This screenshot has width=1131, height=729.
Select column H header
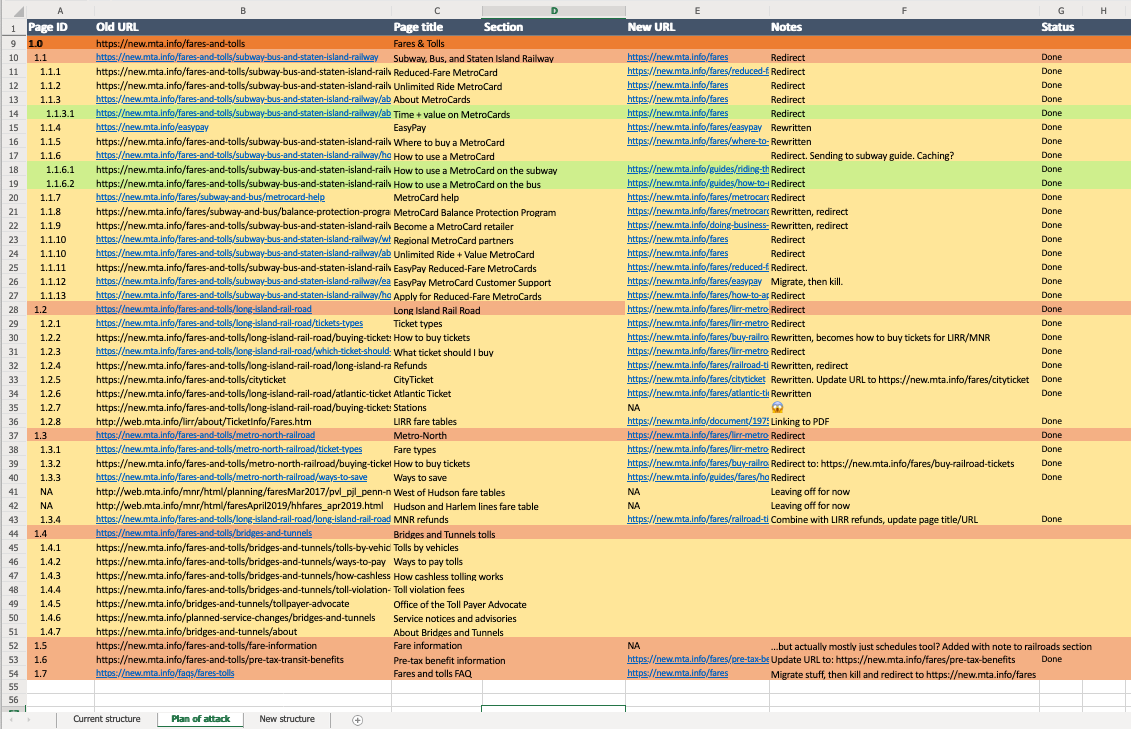pyautogui.click(x=1104, y=11)
